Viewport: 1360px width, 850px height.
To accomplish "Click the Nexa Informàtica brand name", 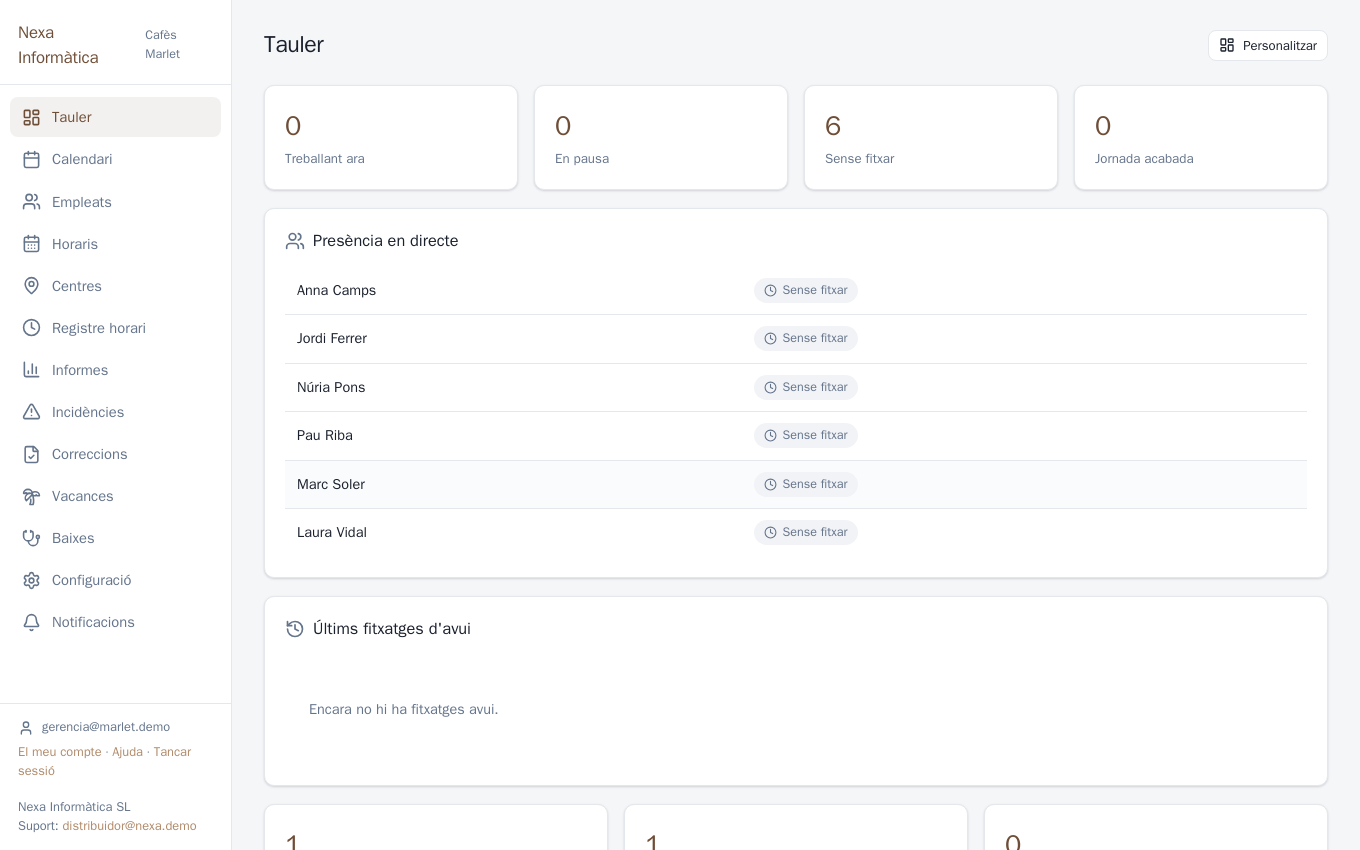I will (x=58, y=45).
